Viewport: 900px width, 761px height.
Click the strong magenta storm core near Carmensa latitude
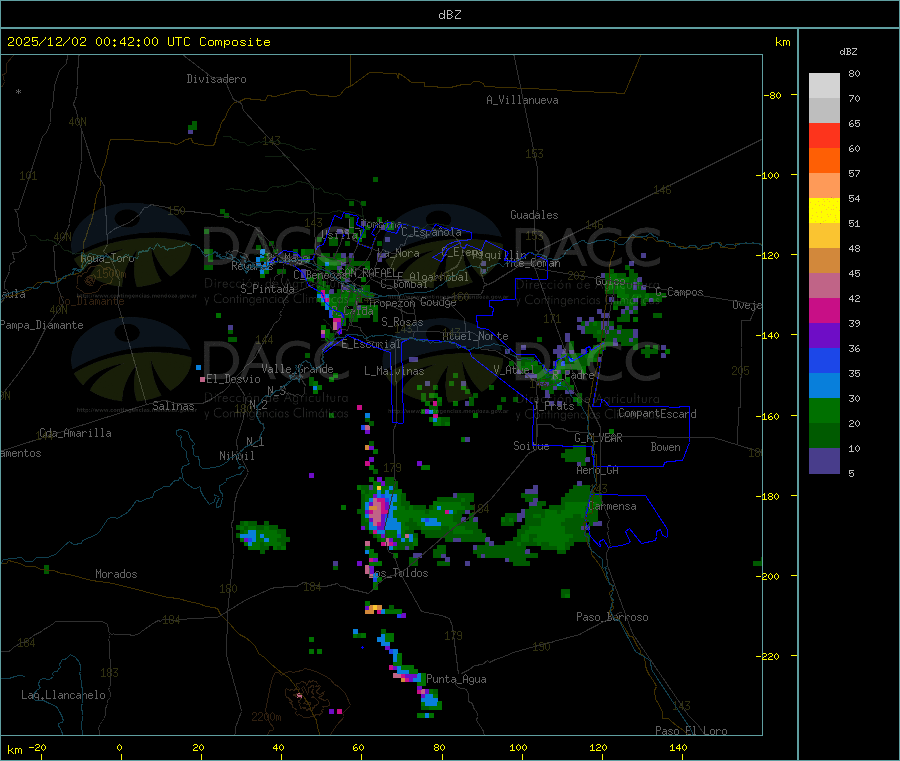tap(378, 512)
